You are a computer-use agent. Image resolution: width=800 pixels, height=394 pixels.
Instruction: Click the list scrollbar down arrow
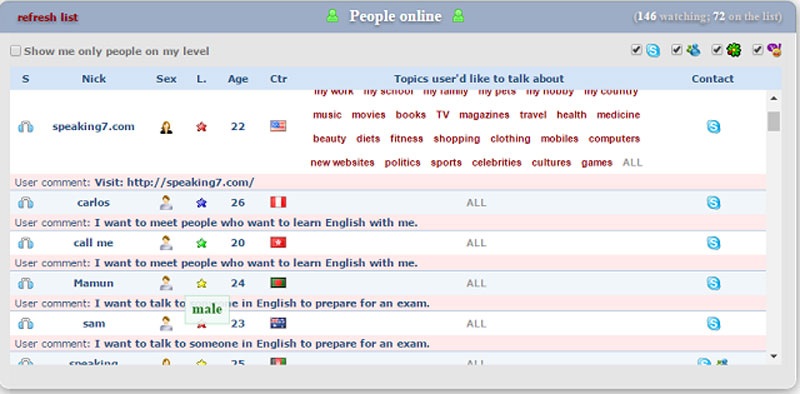(x=773, y=356)
